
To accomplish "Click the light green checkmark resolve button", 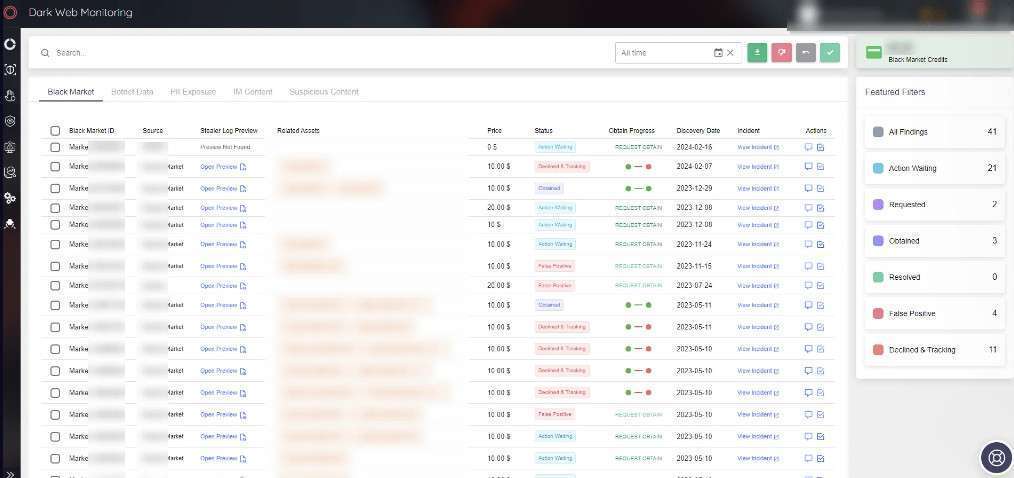I will pos(830,52).
